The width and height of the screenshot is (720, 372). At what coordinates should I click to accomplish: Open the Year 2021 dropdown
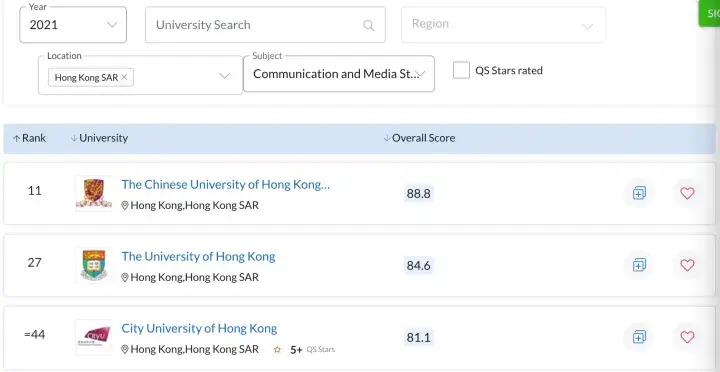tap(73, 25)
